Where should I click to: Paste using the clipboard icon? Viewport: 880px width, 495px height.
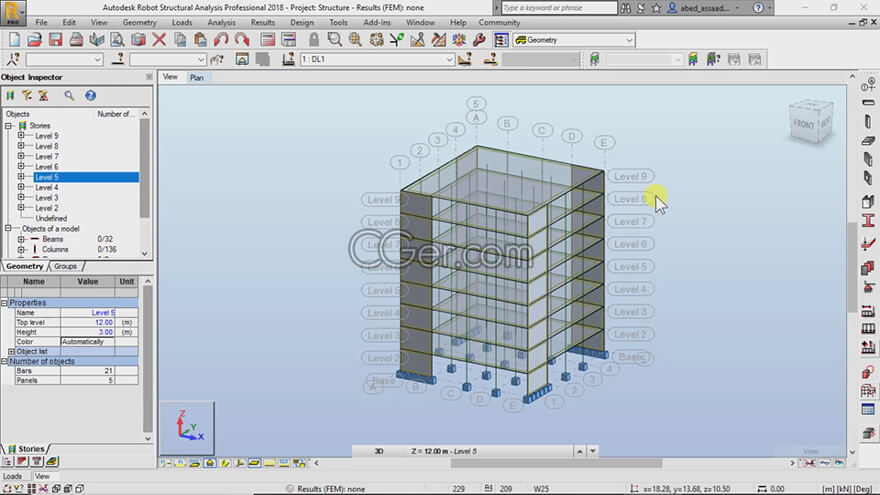tap(200, 39)
